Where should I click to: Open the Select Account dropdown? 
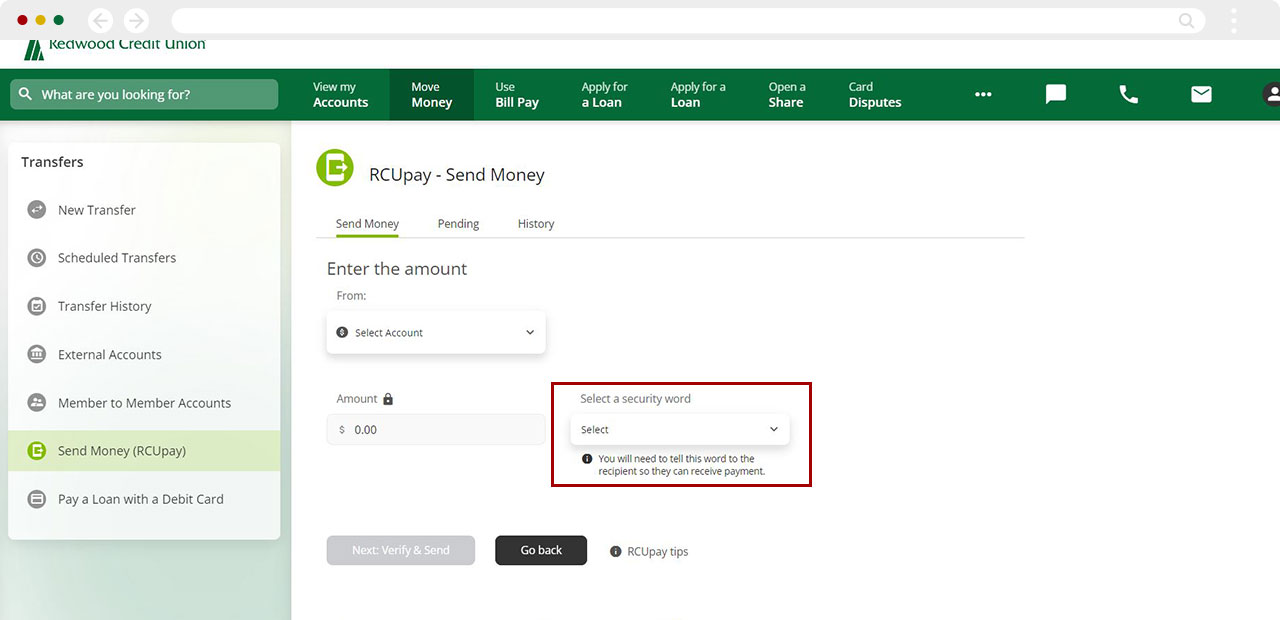pyautogui.click(x=436, y=332)
